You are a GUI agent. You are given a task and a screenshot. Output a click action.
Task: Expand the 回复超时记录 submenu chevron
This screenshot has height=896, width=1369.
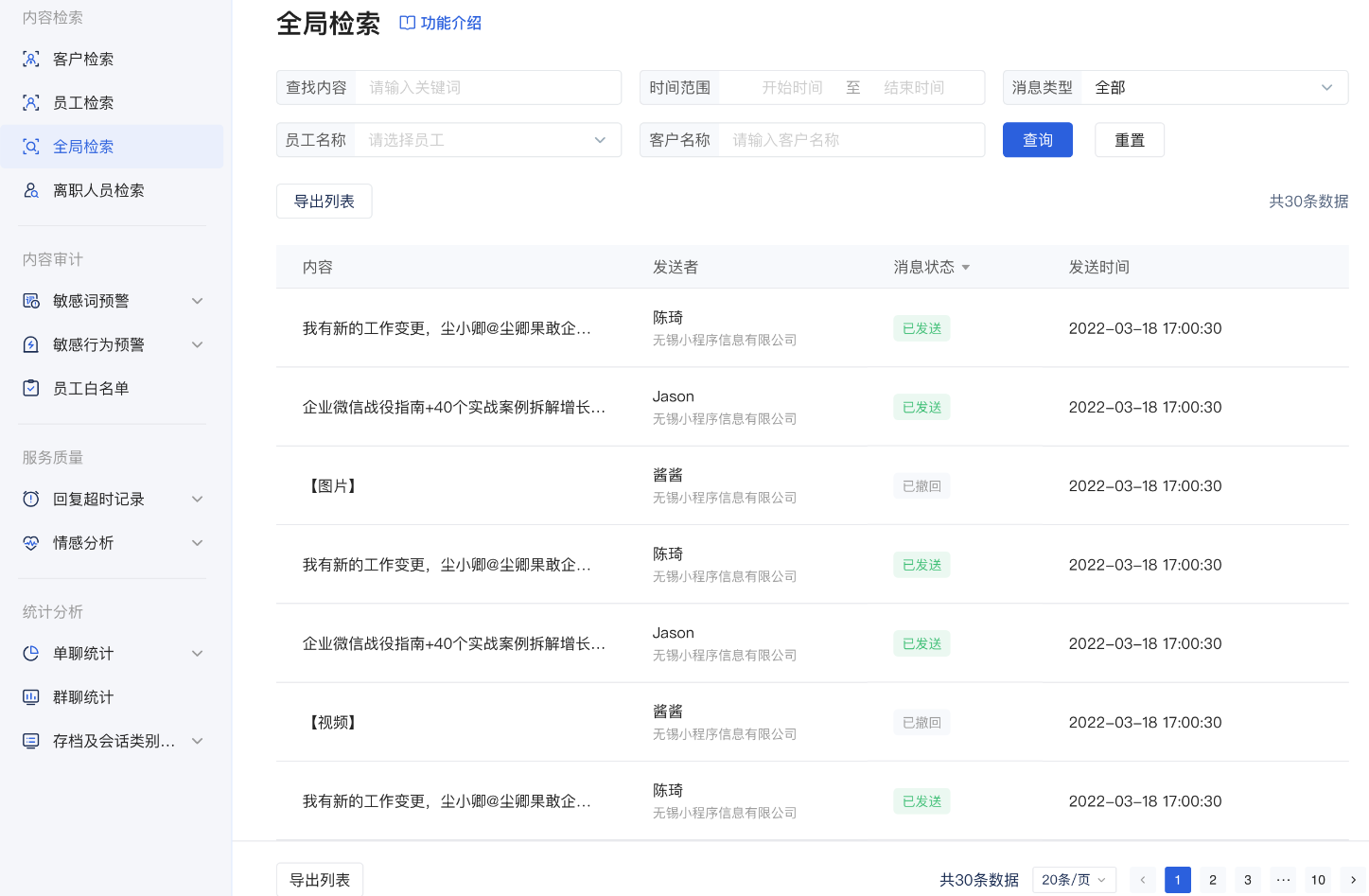point(198,499)
